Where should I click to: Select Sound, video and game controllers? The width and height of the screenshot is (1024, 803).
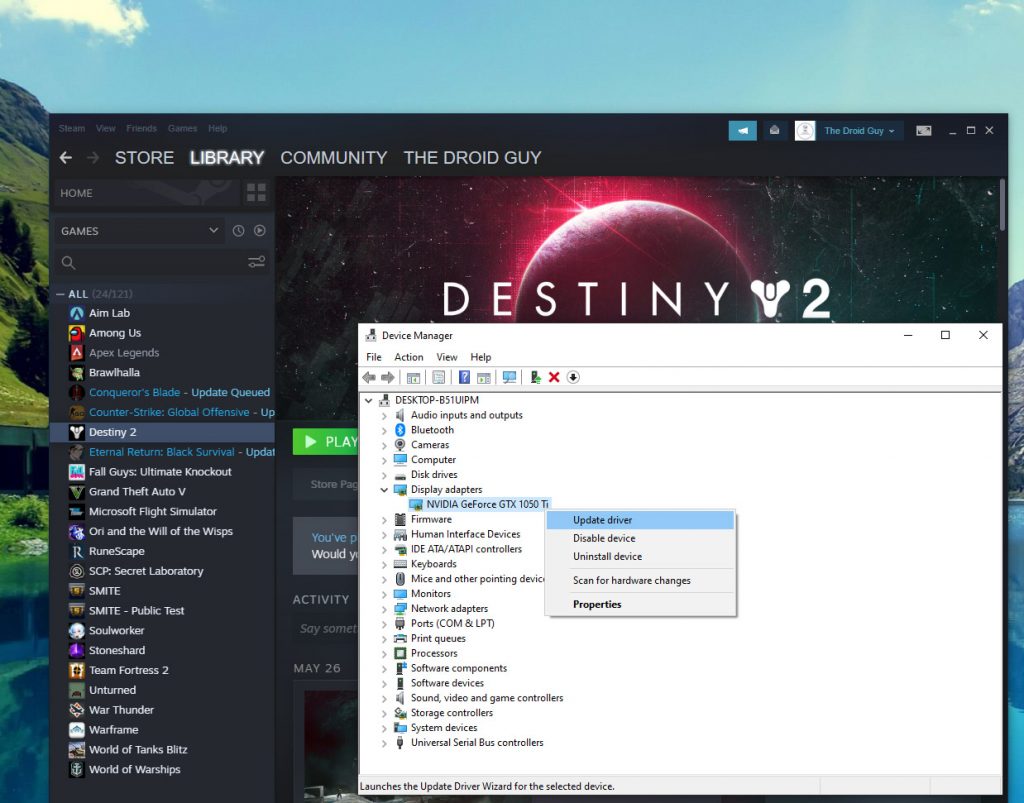click(x=487, y=698)
